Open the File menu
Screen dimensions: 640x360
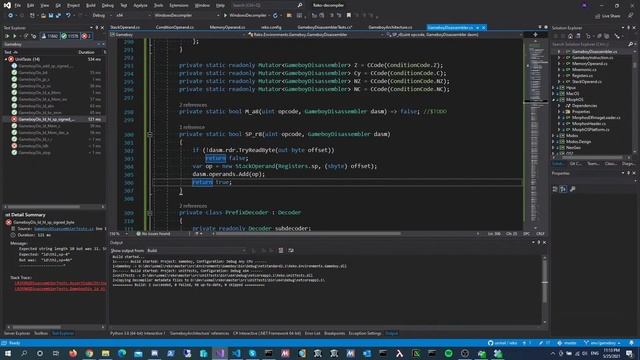pyautogui.click(x=18, y=5)
